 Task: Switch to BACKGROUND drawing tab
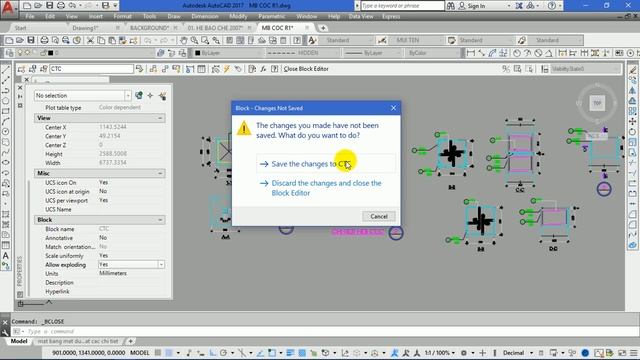tap(149, 28)
